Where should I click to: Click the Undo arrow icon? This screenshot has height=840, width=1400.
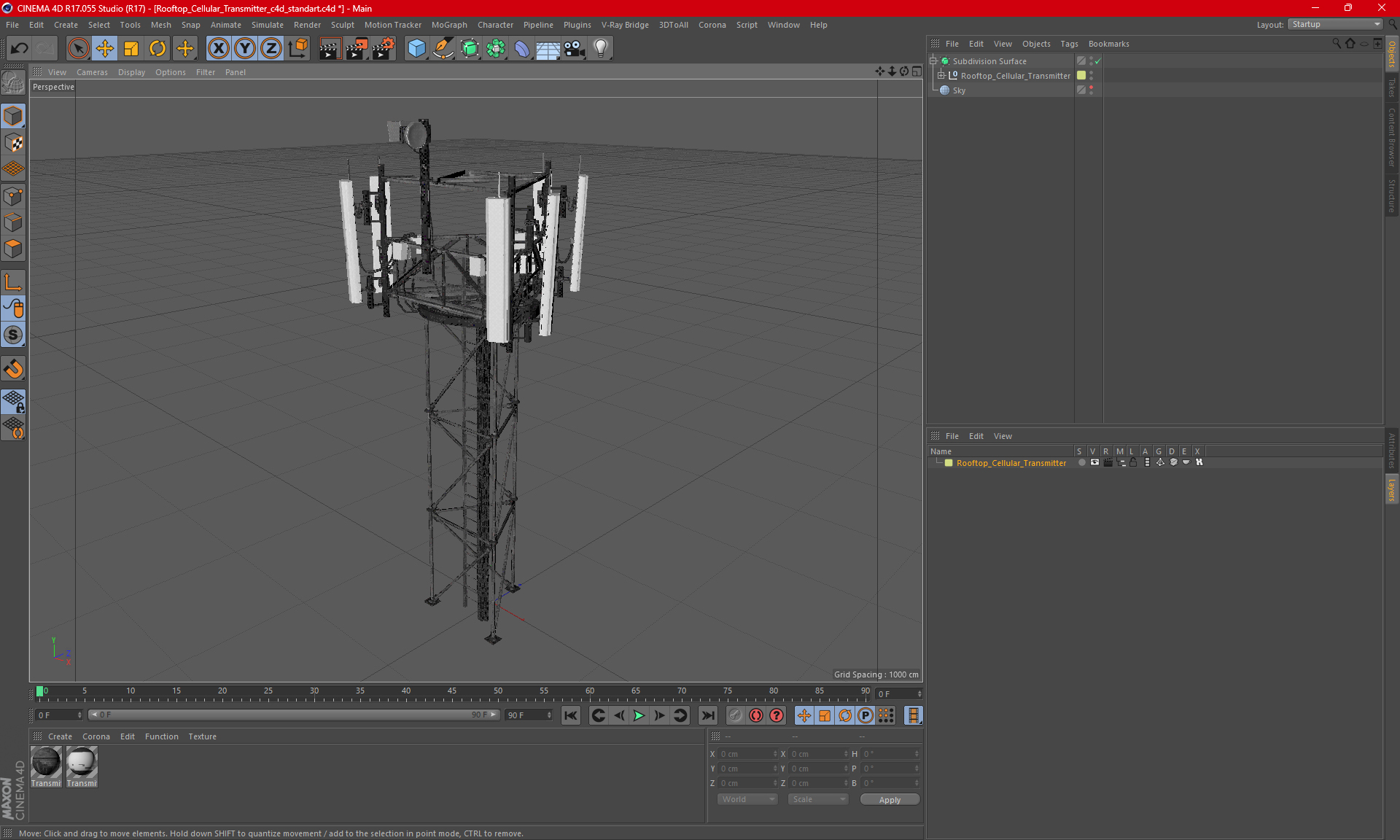pos(20,49)
